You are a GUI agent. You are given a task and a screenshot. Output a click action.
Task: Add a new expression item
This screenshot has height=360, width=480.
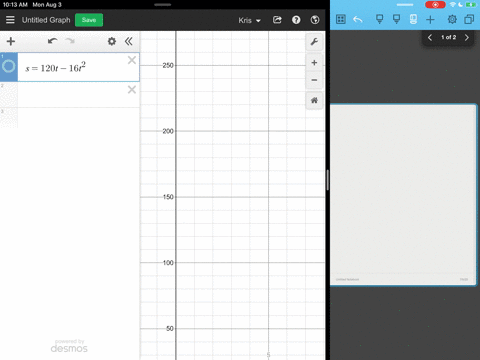[11, 41]
